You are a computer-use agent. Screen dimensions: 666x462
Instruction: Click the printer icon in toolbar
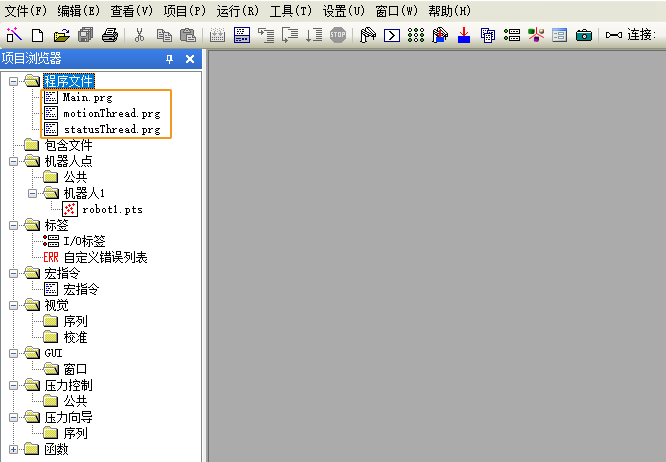[x=110, y=35]
